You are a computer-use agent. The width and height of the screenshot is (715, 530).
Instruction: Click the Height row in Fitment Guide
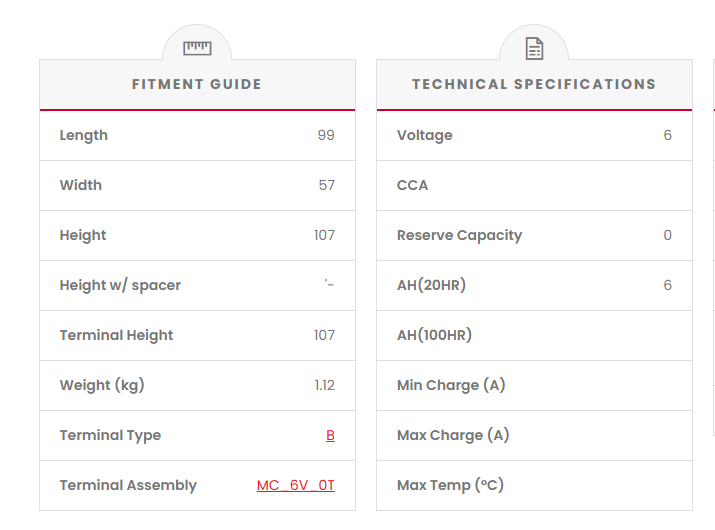point(197,235)
